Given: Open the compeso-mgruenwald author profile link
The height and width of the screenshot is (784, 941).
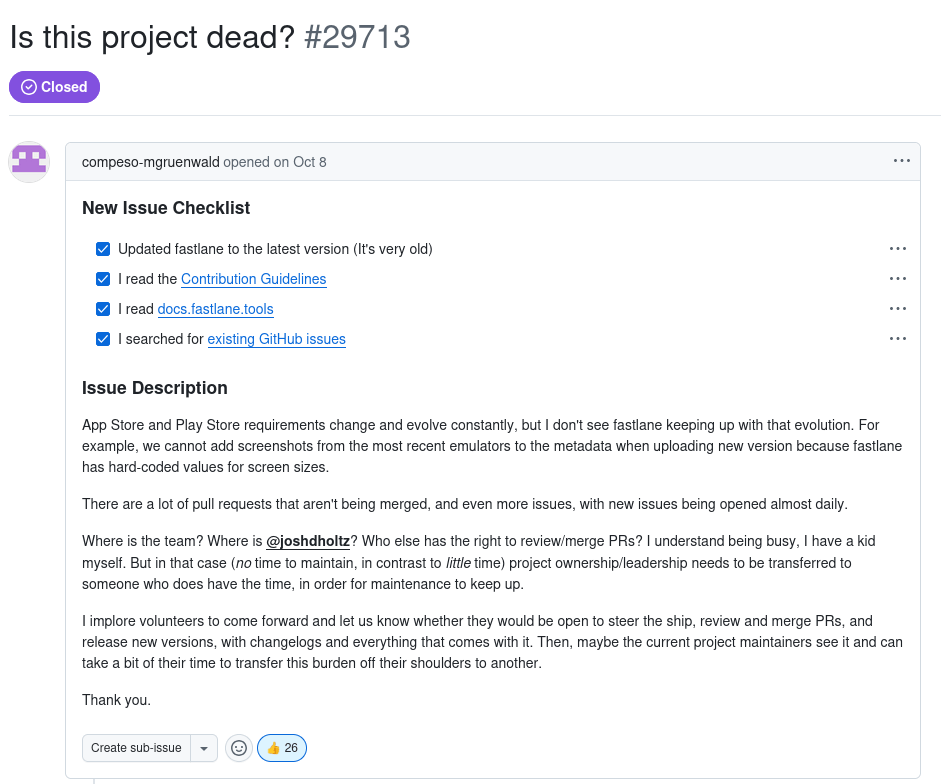Looking at the screenshot, I should coord(150,162).
